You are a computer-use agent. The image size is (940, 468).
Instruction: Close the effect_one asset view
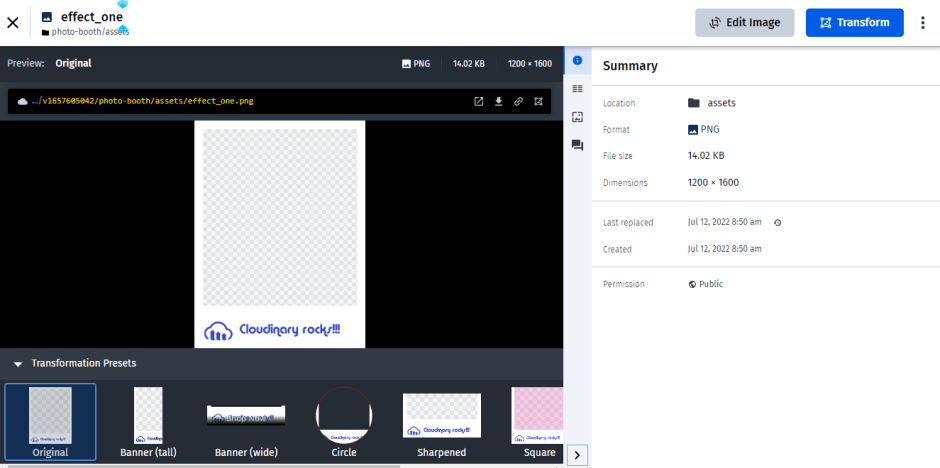pyautogui.click(x=13, y=23)
